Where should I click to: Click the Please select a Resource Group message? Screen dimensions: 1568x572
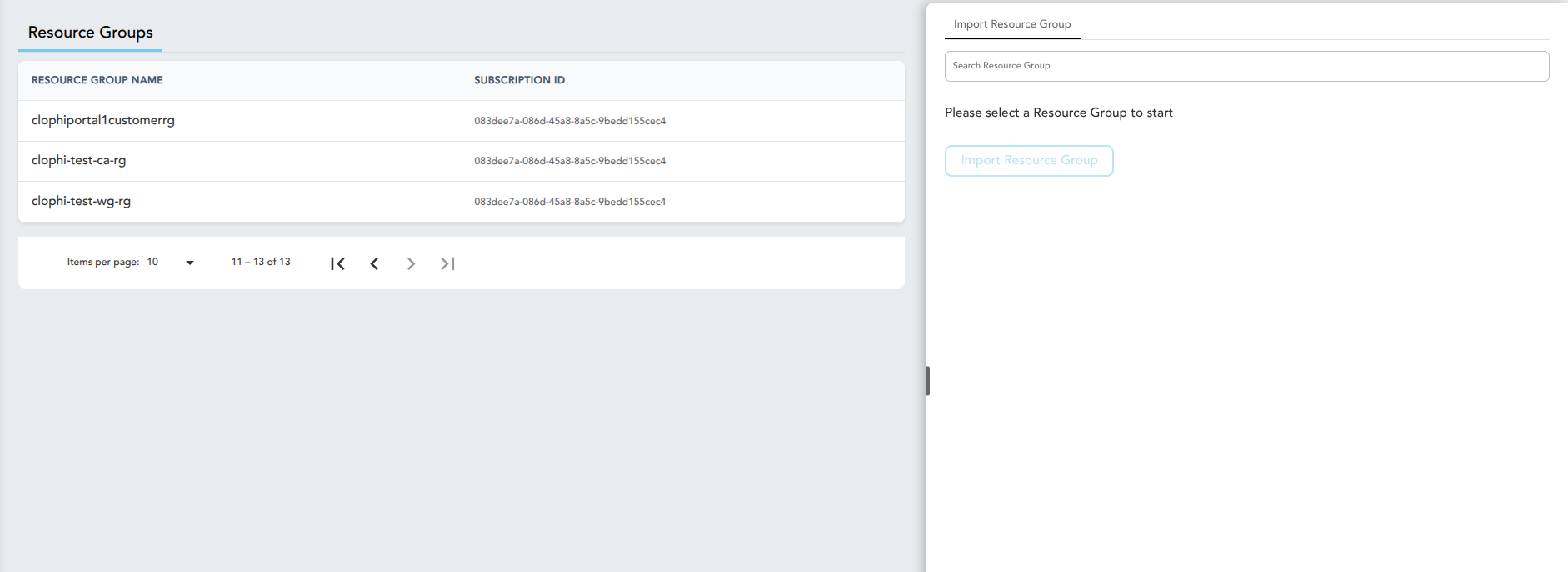(1059, 113)
